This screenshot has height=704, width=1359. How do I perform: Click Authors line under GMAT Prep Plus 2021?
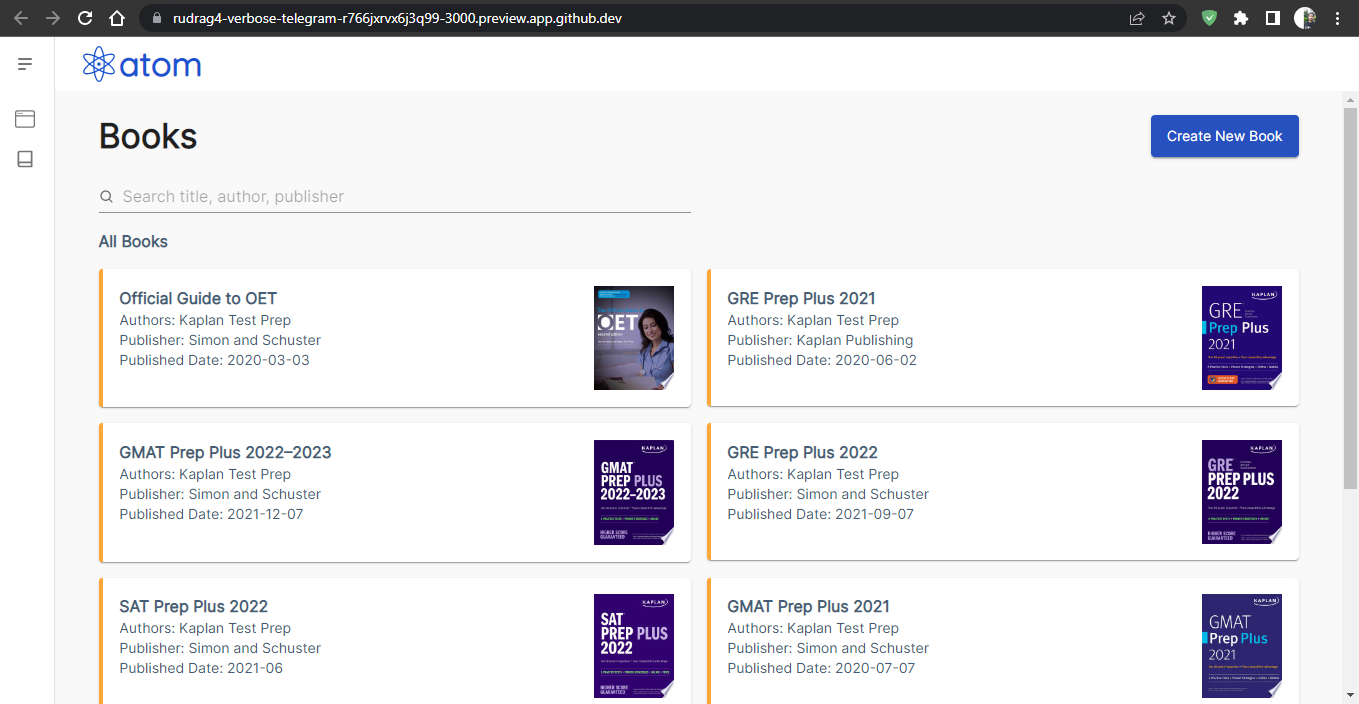click(x=813, y=628)
